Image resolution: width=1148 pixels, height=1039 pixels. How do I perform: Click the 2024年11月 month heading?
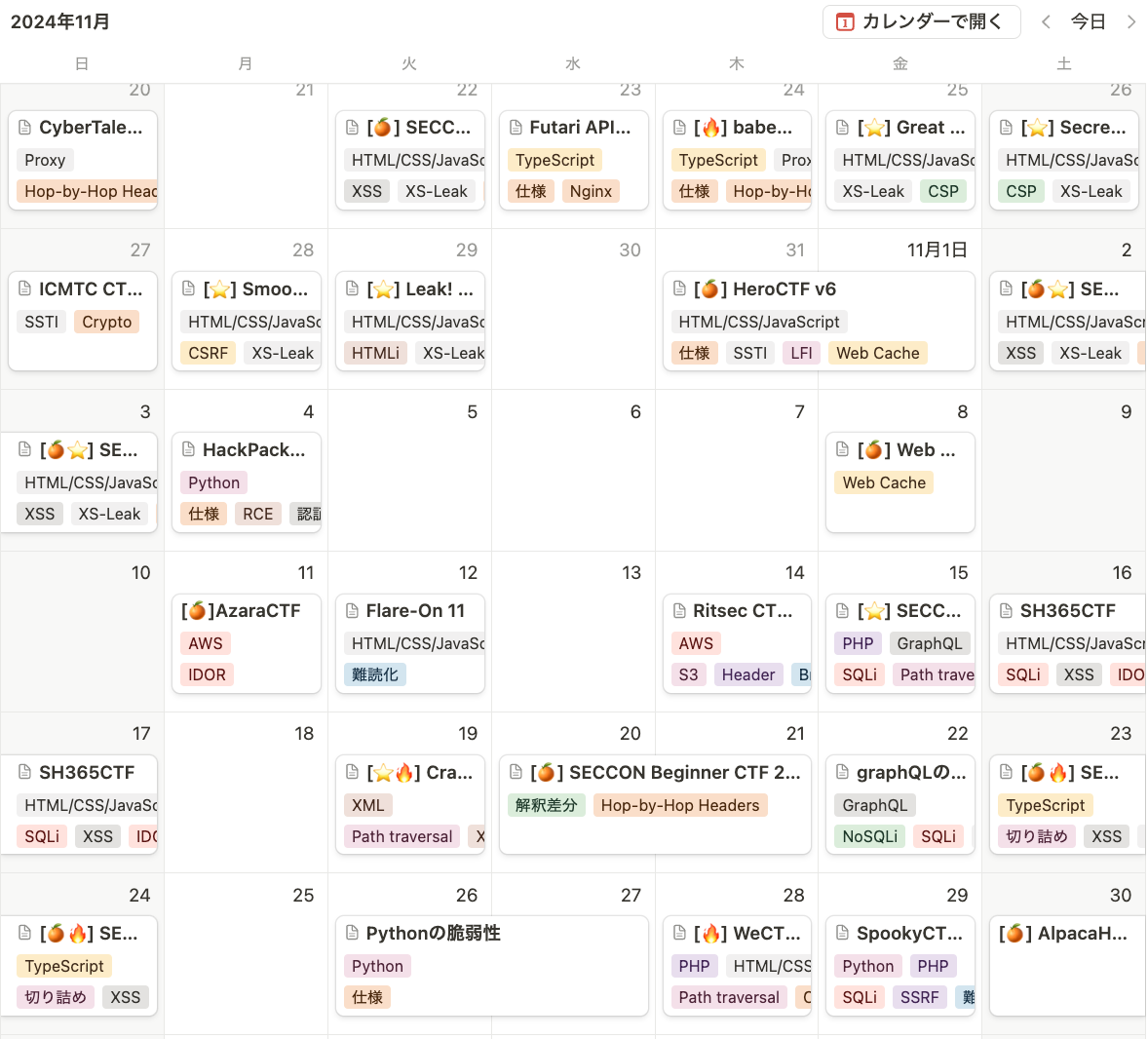[60, 22]
